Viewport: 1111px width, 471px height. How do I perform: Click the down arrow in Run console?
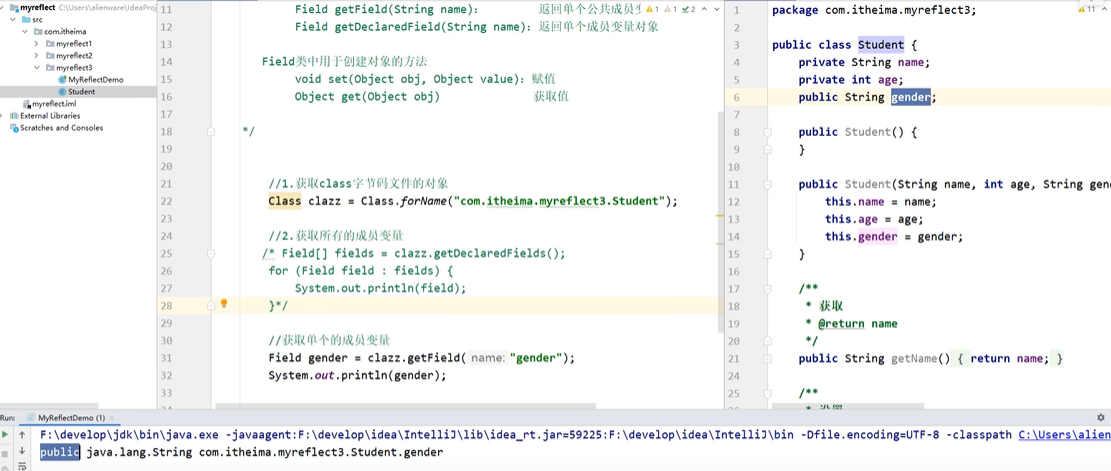pos(22,450)
